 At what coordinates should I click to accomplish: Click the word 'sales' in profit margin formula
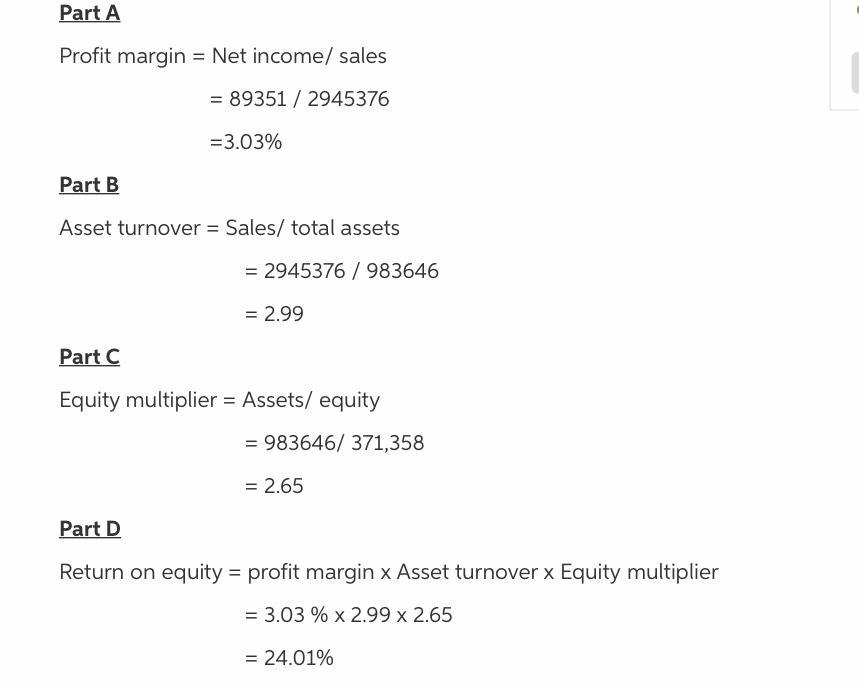(363, 56)
